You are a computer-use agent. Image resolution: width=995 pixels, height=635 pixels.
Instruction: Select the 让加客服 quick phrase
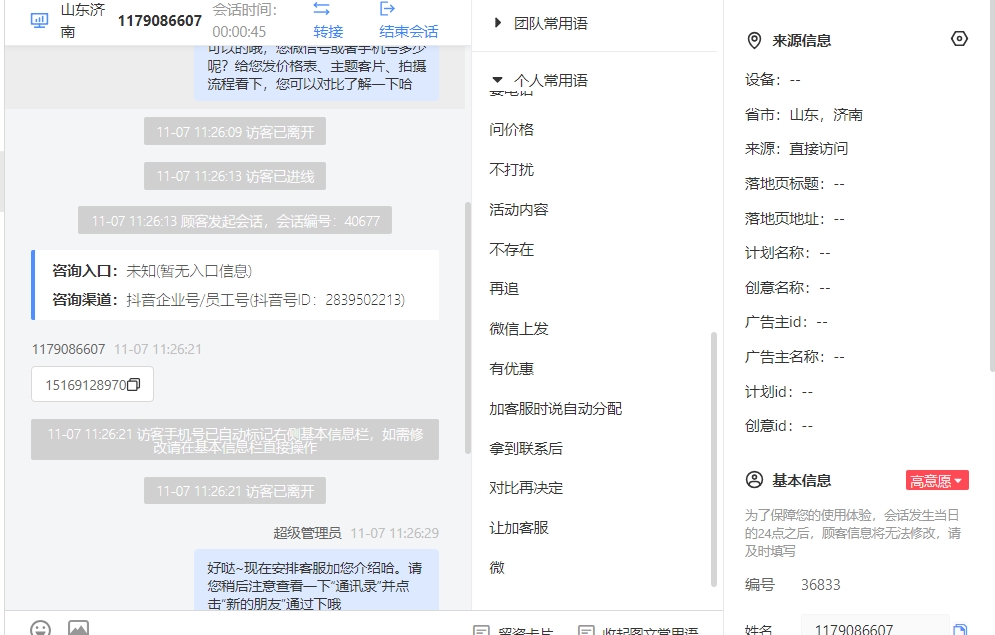[x=518, y=528]
